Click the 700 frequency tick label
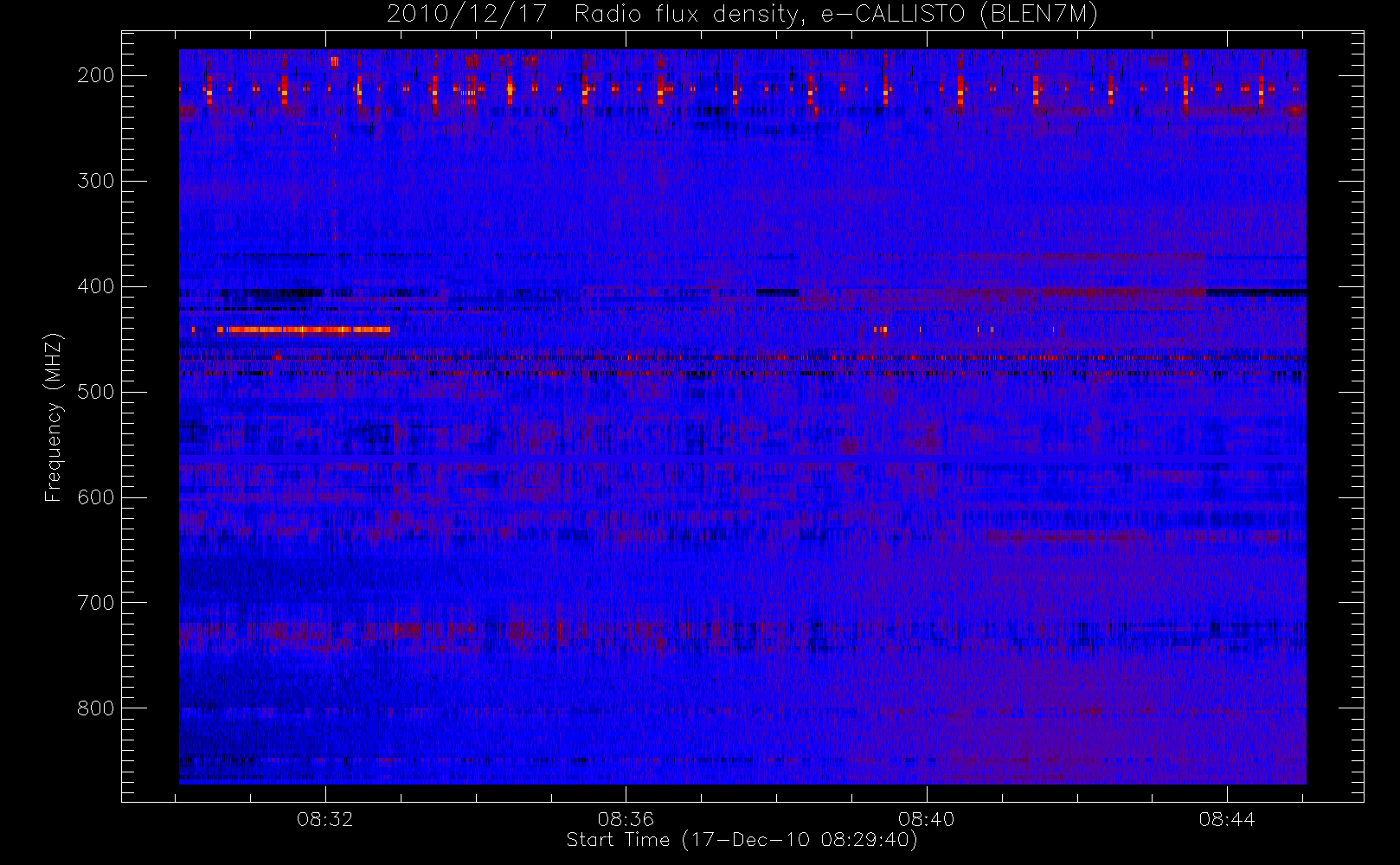Image resolution: width=1400 pixels, height=865 pixels. pos(95,603)
